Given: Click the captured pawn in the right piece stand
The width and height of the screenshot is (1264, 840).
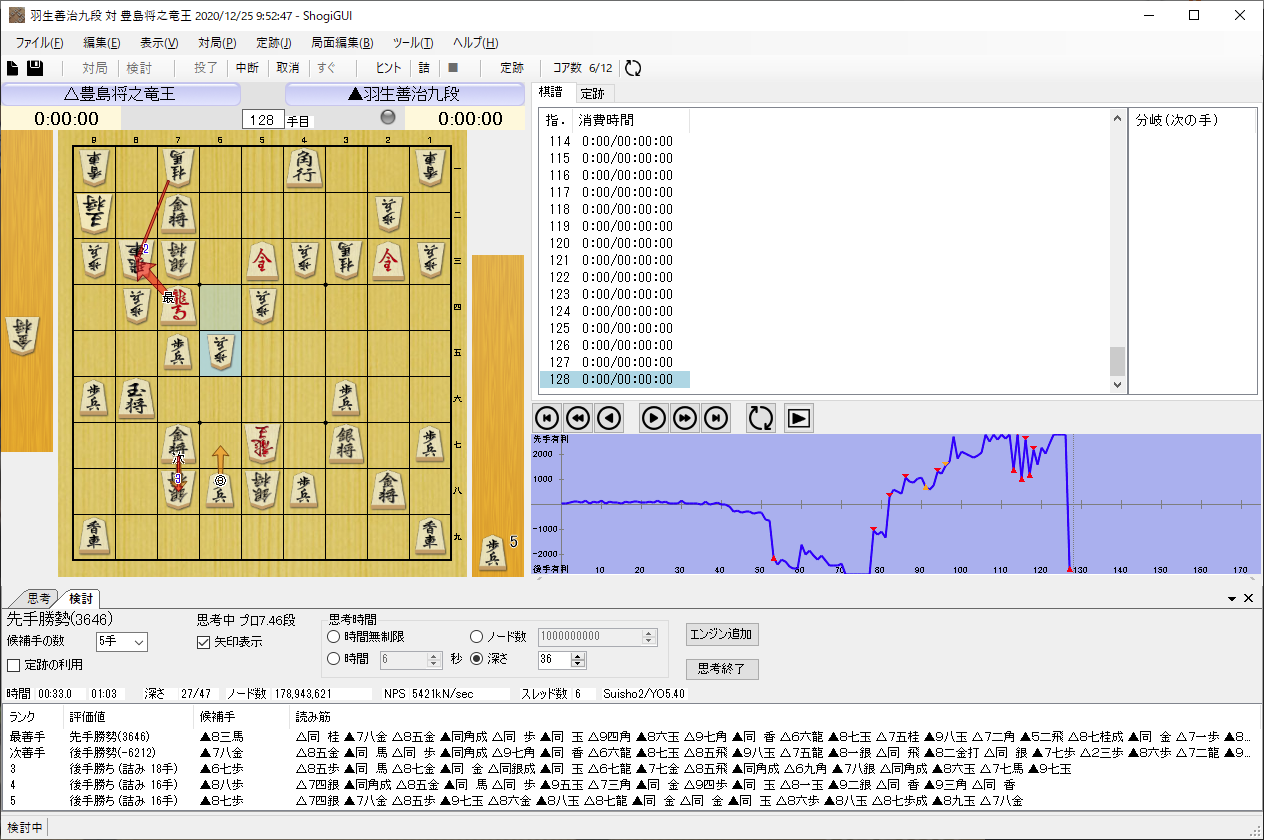Looking at the screenshot, I should click(x=491, y=552).
